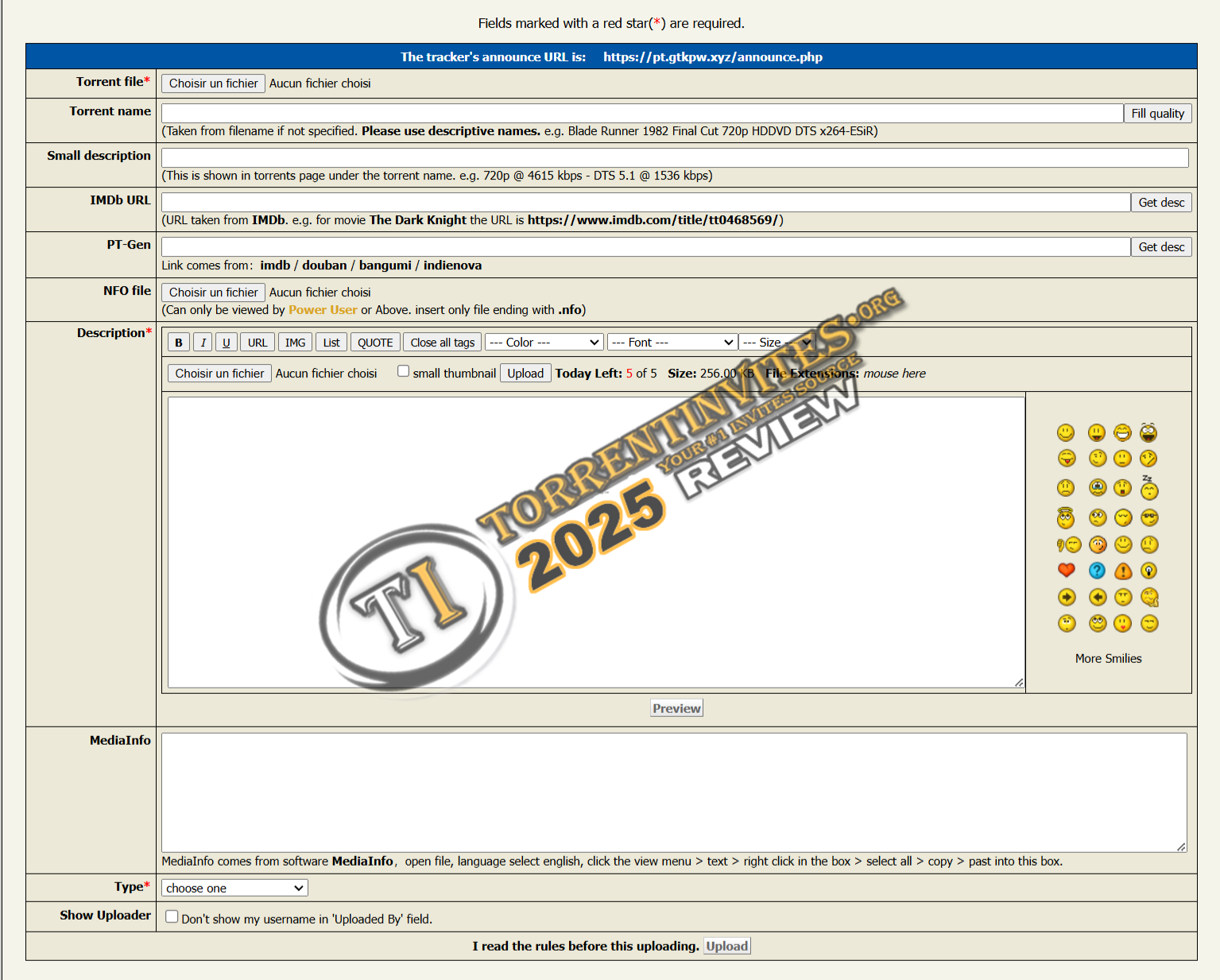Insert the surprised open-mouth smiley
The height and width of the screenshot is (980, 1220).
(1122, 488)
